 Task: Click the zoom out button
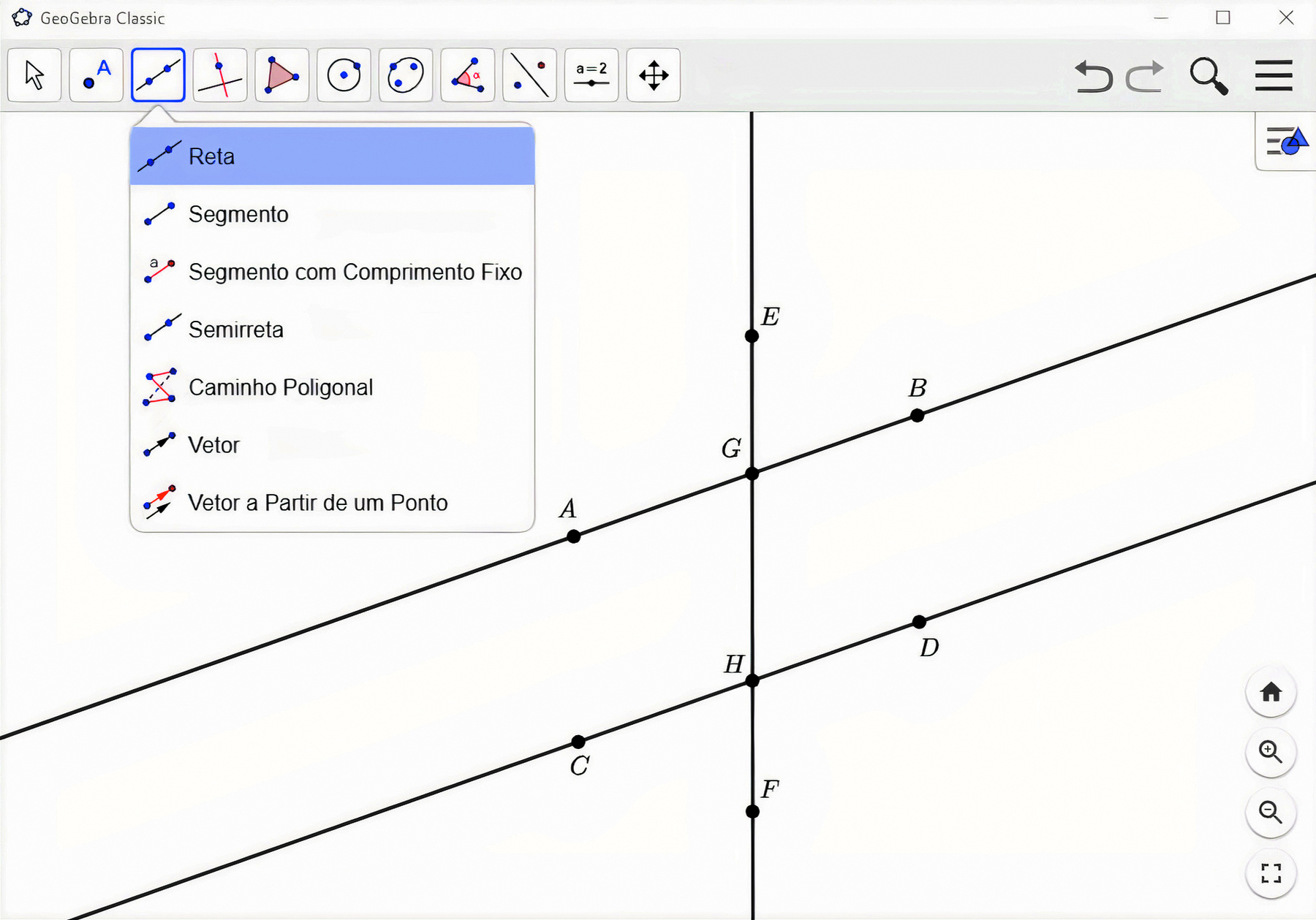1271,813
